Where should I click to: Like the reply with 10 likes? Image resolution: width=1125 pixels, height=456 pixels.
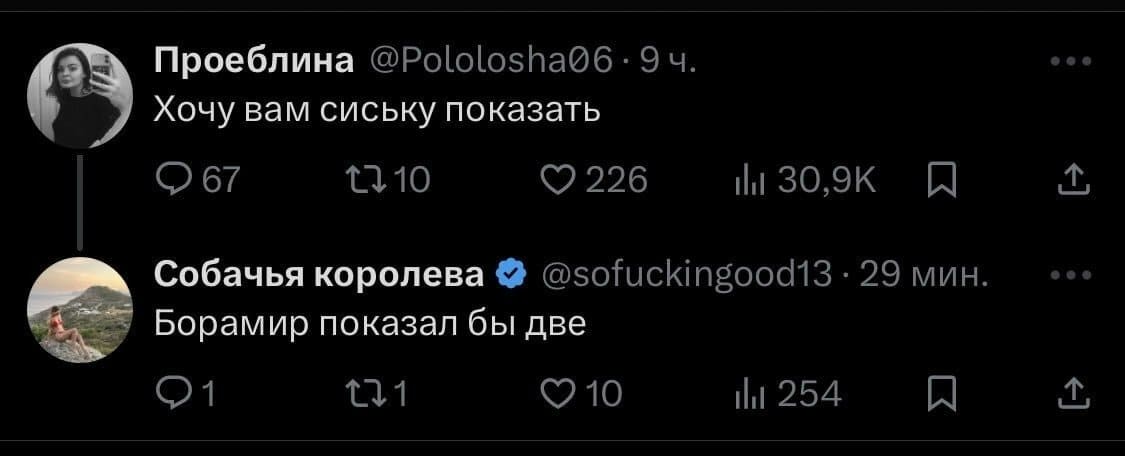(x=554, y=395)
